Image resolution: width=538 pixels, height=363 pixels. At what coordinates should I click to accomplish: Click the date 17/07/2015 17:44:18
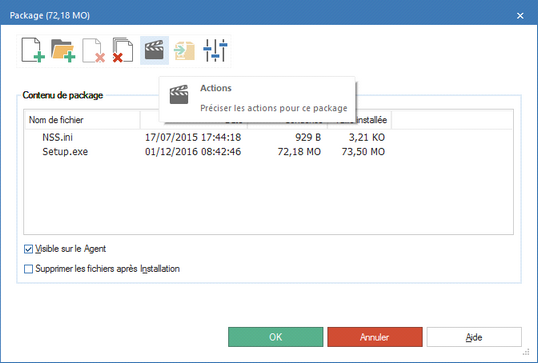[x=193, y=137]
